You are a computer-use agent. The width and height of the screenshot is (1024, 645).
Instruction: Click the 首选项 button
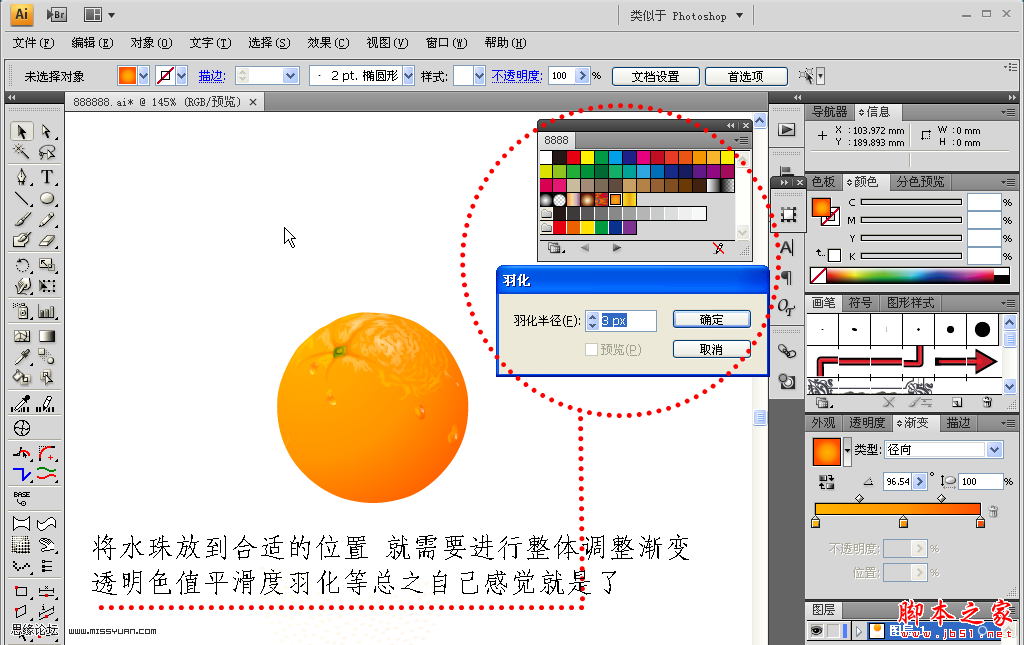coord(746,76)
